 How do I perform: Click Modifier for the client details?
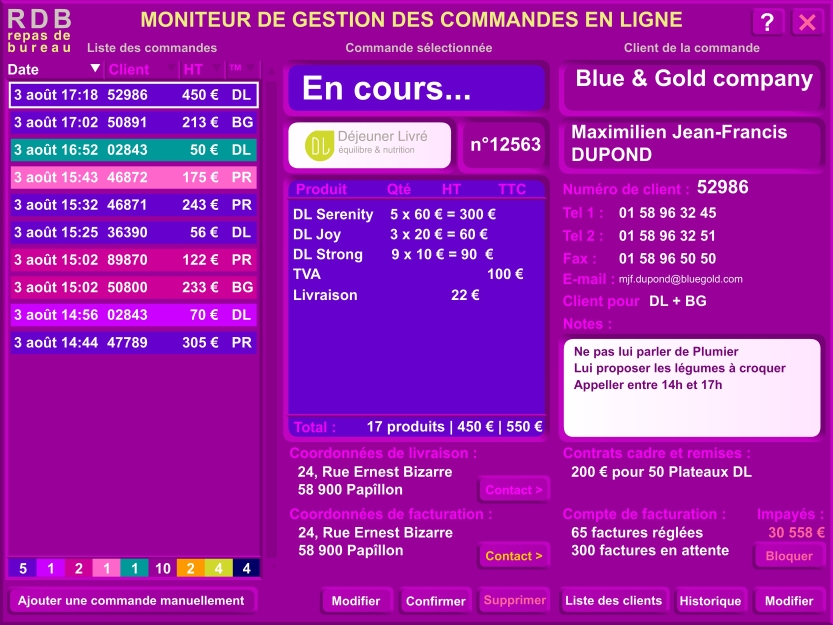(789, 601)
